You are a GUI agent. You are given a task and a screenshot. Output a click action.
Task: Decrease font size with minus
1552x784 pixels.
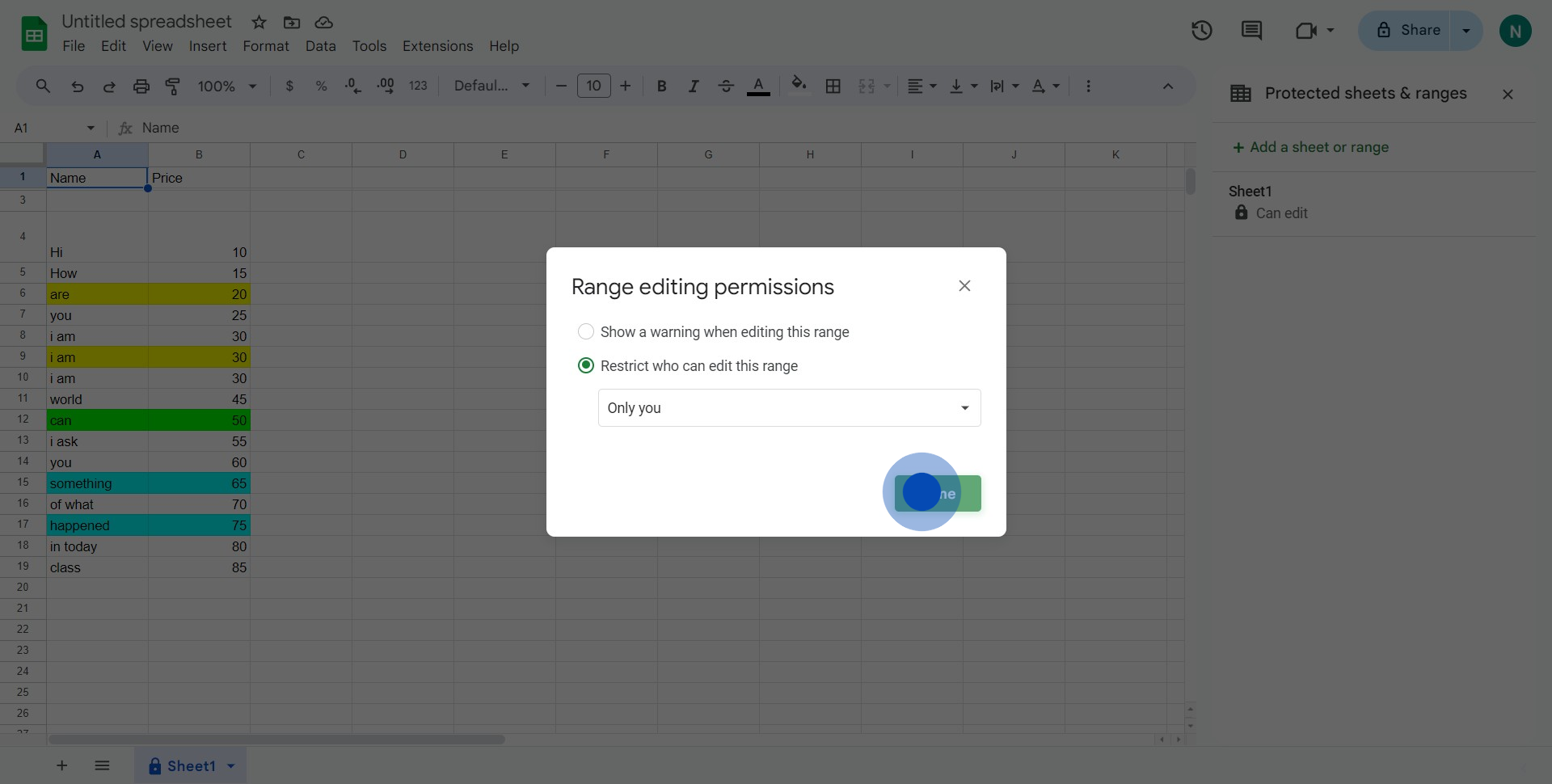(561, 86)
